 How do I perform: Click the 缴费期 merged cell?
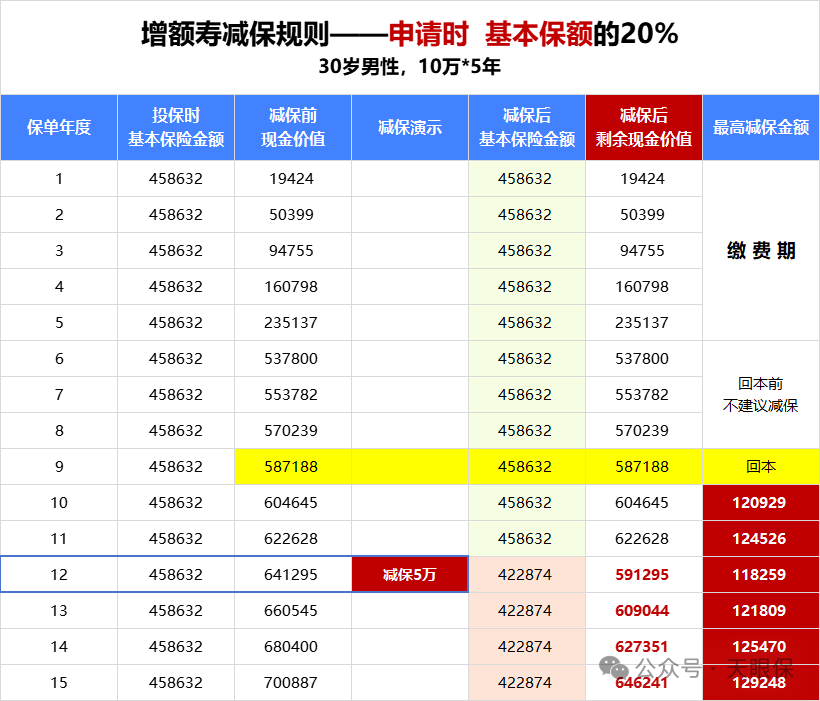click(761, 251)
